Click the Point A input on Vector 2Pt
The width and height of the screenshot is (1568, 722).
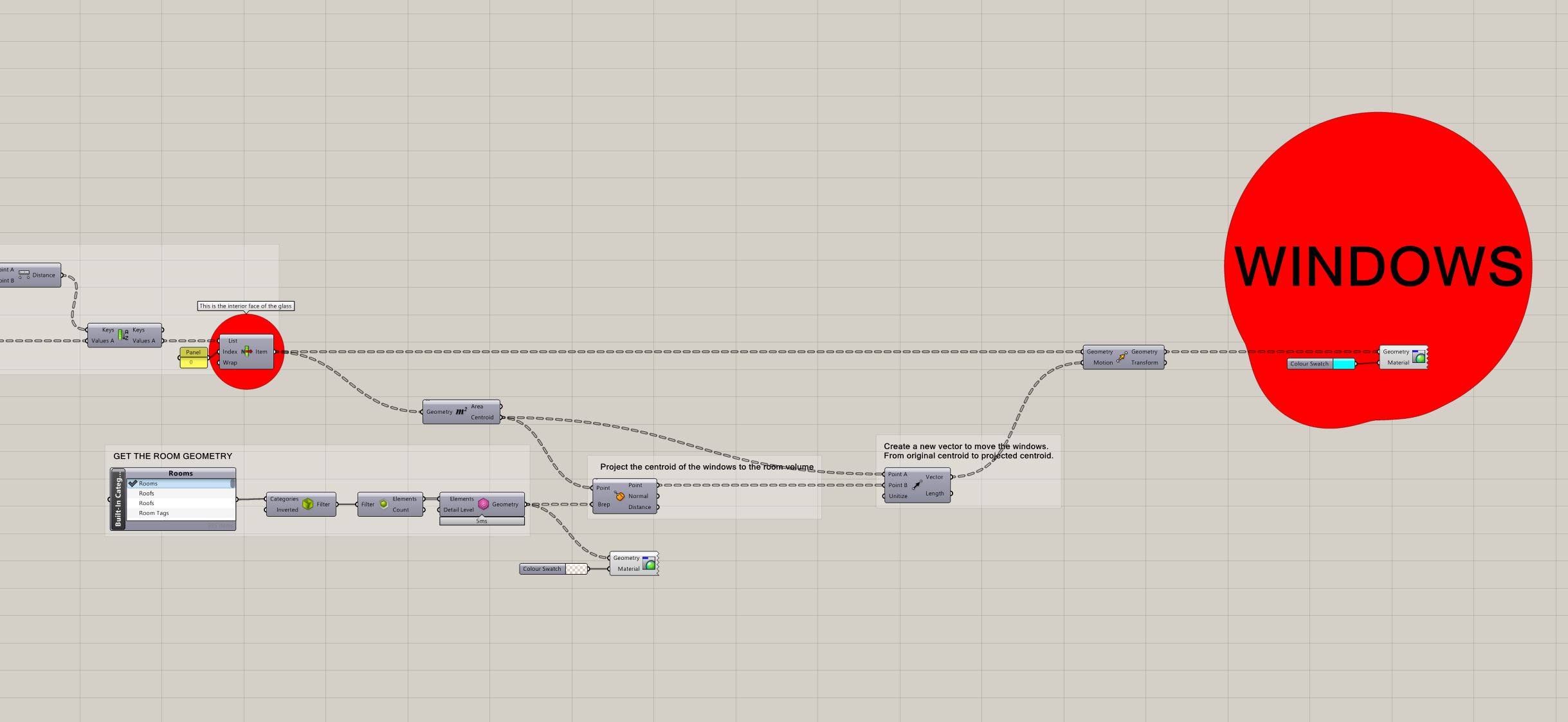[897, 474]
